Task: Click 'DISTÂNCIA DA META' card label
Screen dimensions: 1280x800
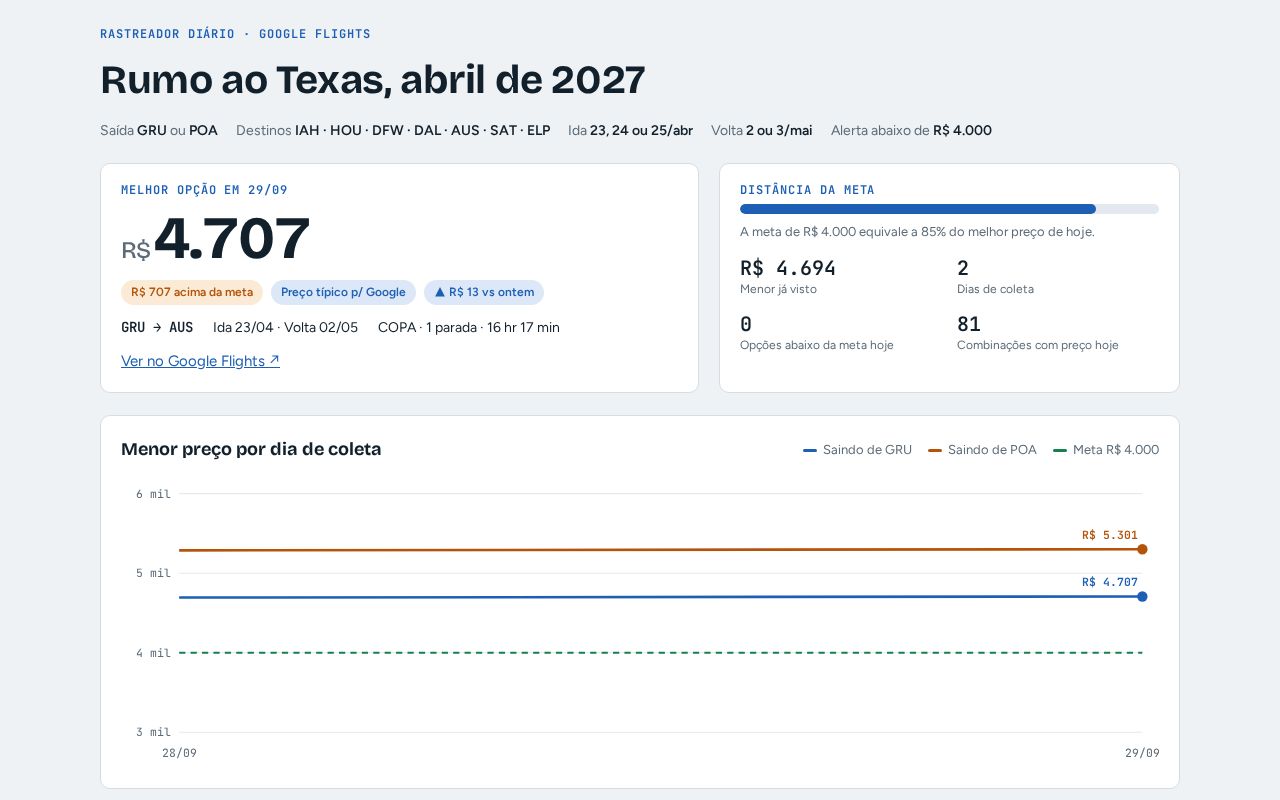Action: [x=807, y=190]
